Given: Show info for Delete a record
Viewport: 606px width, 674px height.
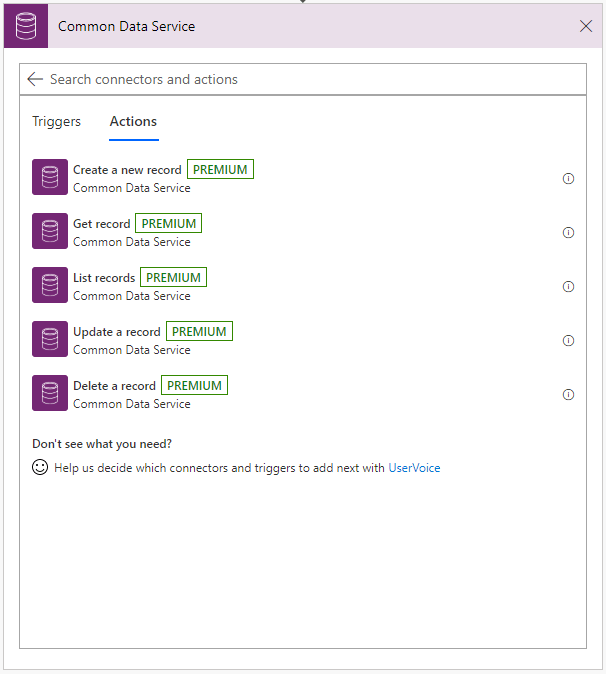Looking at the screenshot, I should pos(568,395).
